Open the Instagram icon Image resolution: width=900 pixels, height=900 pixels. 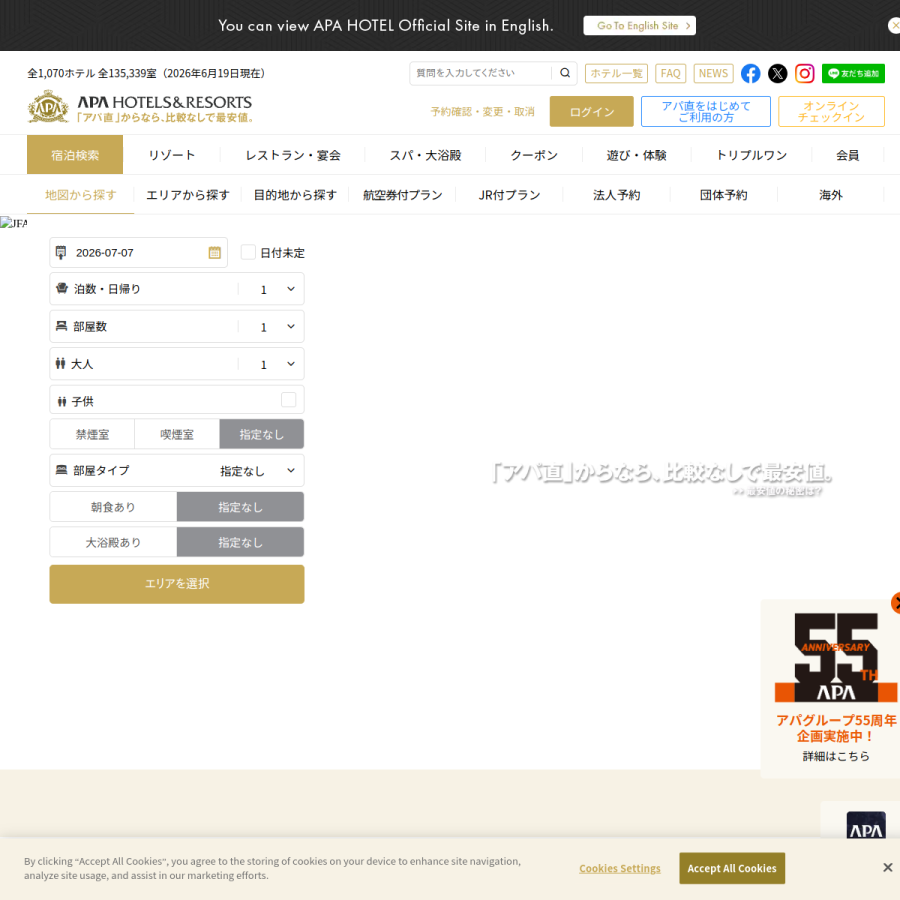[804, 73]
